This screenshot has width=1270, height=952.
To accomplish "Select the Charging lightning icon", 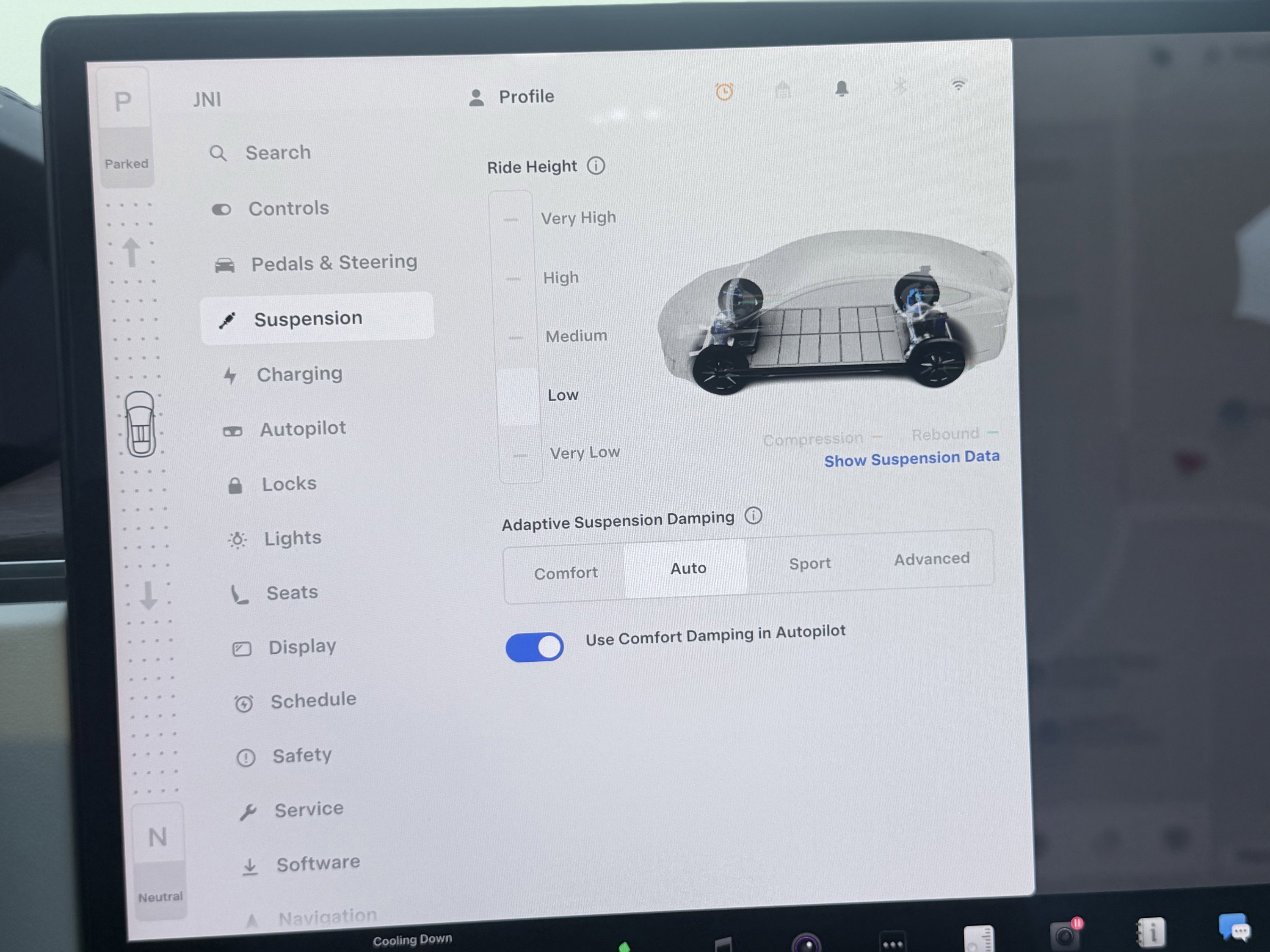I will coord(230,375).
